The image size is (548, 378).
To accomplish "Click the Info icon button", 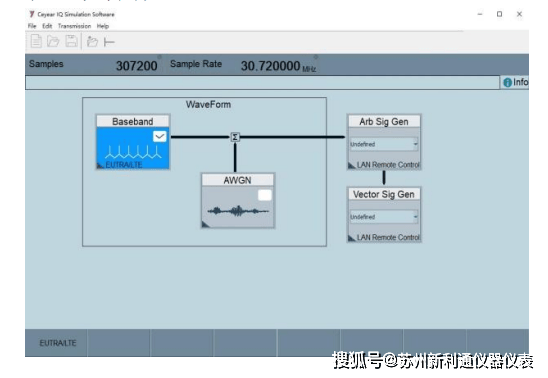I will [515, 82].
